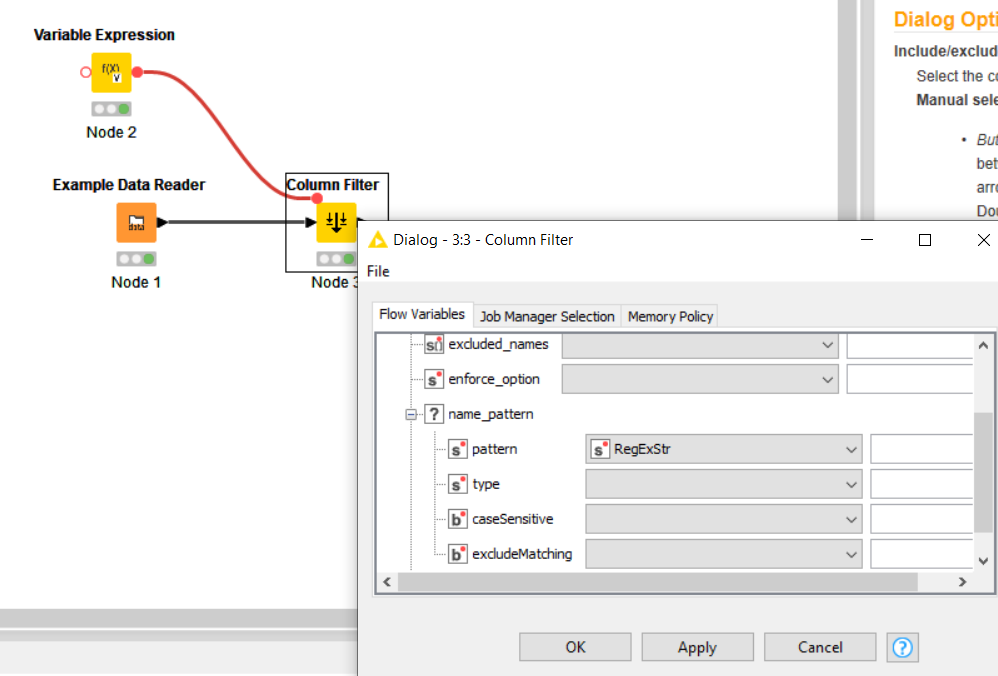Open the enforce_option flow variable dropdown
Viewport: 998px width, 676px height.
pos(699,380)
